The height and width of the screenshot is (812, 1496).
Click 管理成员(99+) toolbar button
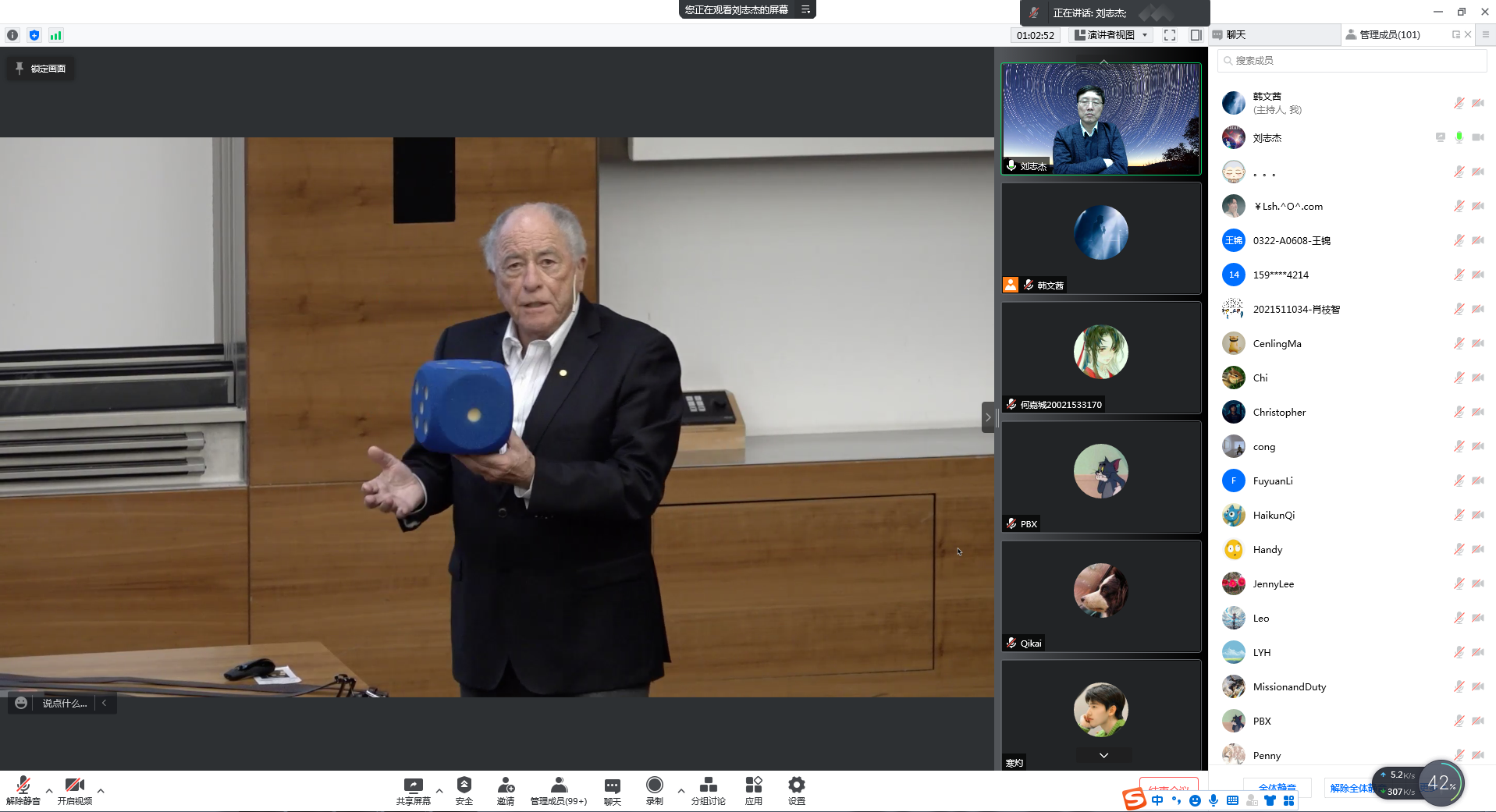[x=559, y=790]
